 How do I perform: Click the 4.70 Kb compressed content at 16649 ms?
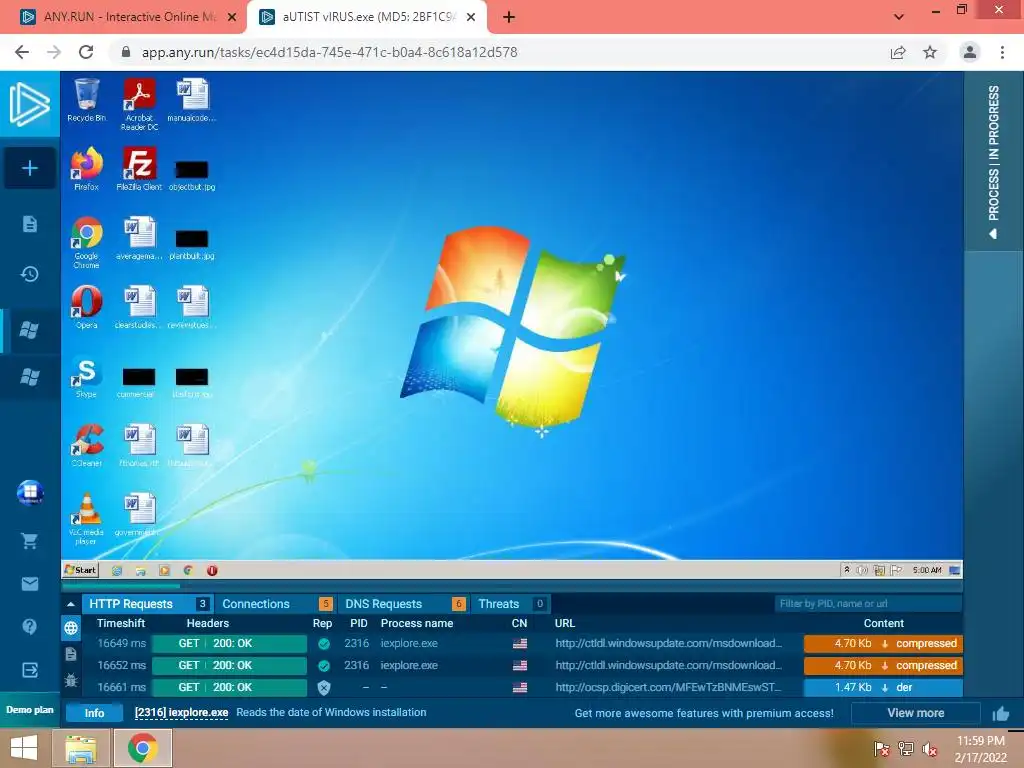883,643
